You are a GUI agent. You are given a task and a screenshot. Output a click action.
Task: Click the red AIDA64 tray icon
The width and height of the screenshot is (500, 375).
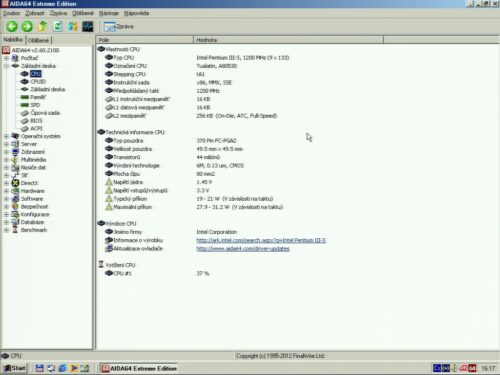[472, 368]
